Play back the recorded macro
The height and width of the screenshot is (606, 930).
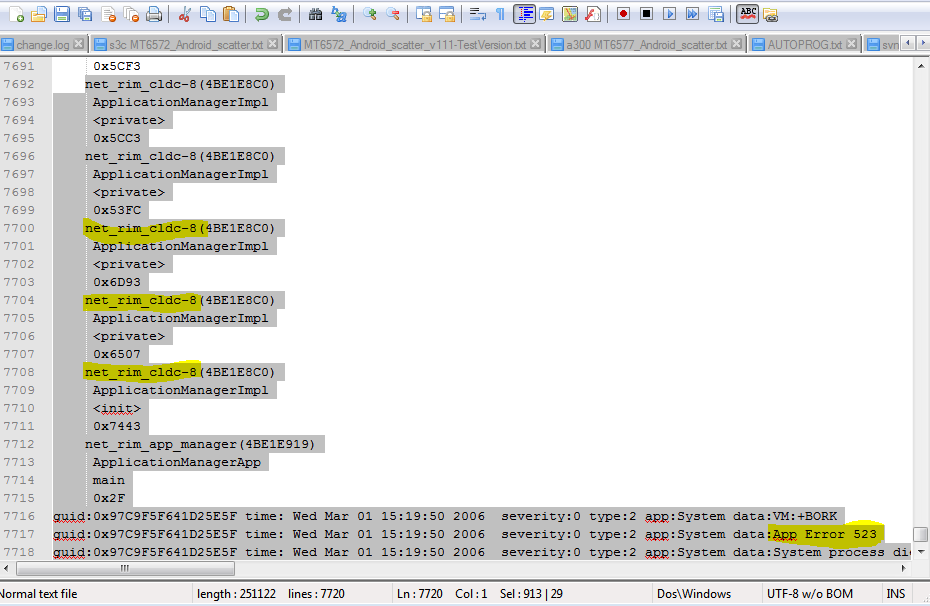670,14
